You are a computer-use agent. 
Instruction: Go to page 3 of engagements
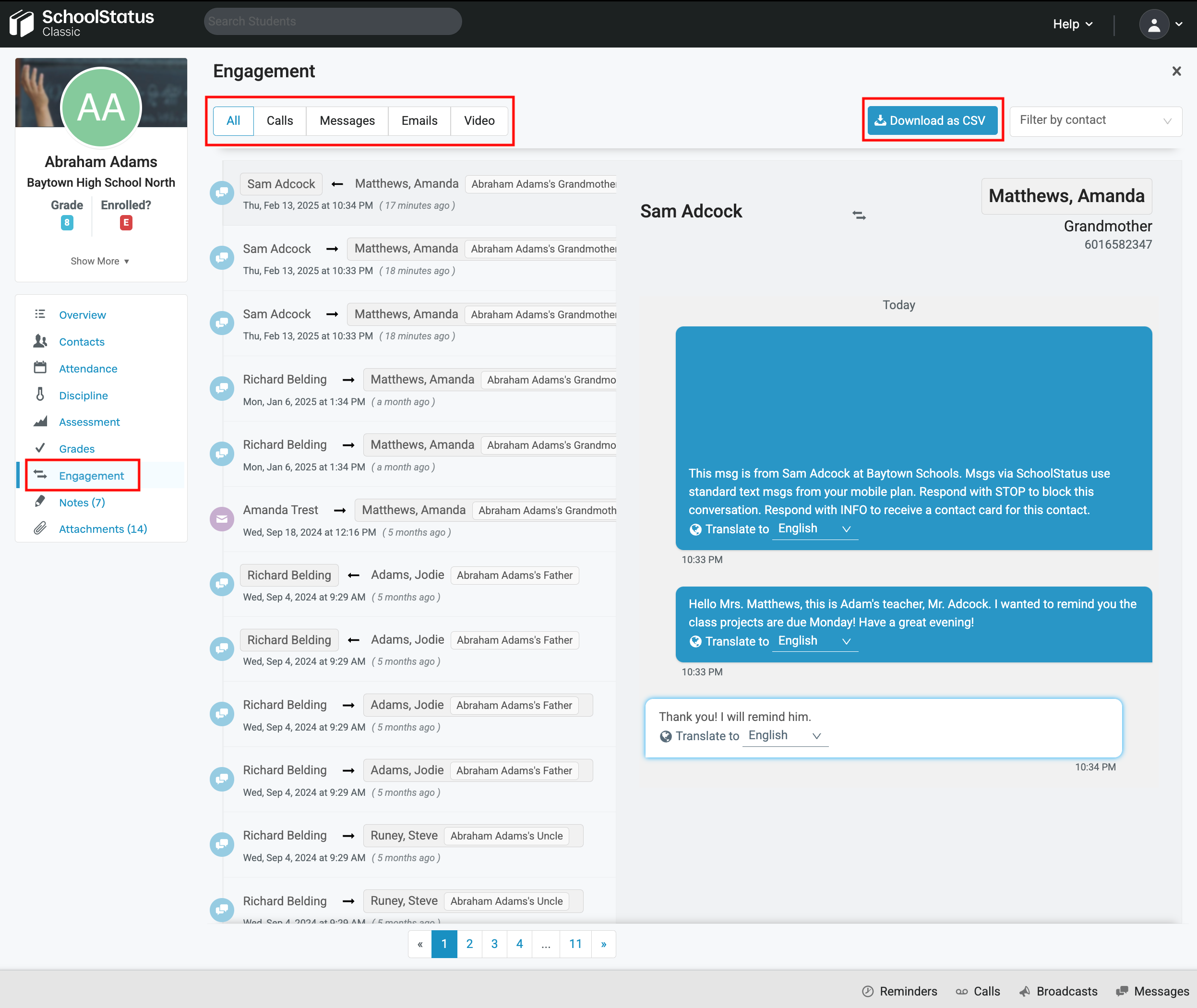(x=494, y=944)
